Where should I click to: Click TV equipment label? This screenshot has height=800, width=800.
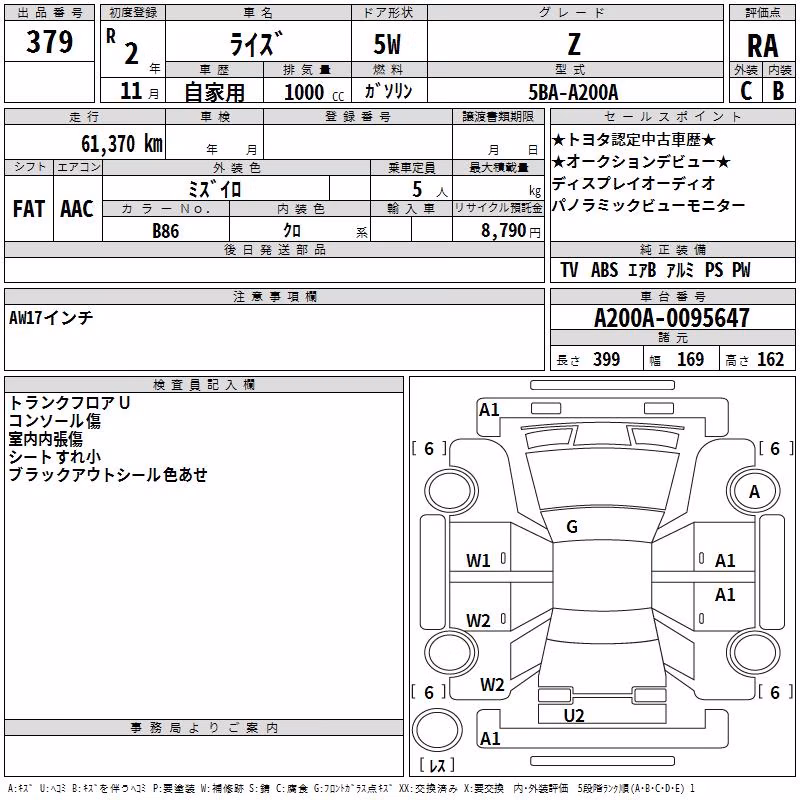click(x=569, y=270)
